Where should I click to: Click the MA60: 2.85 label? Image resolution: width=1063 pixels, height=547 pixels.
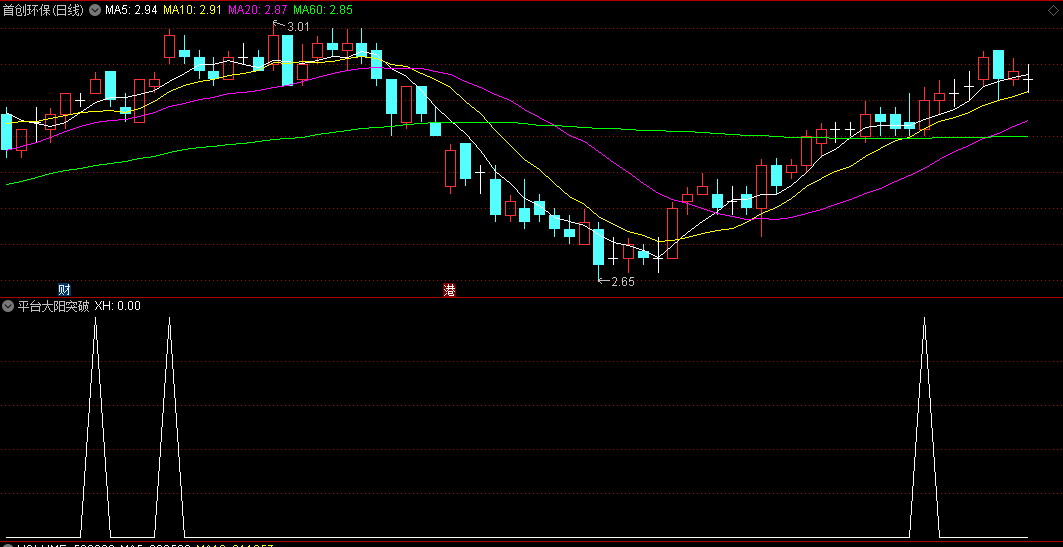point(323,10)
